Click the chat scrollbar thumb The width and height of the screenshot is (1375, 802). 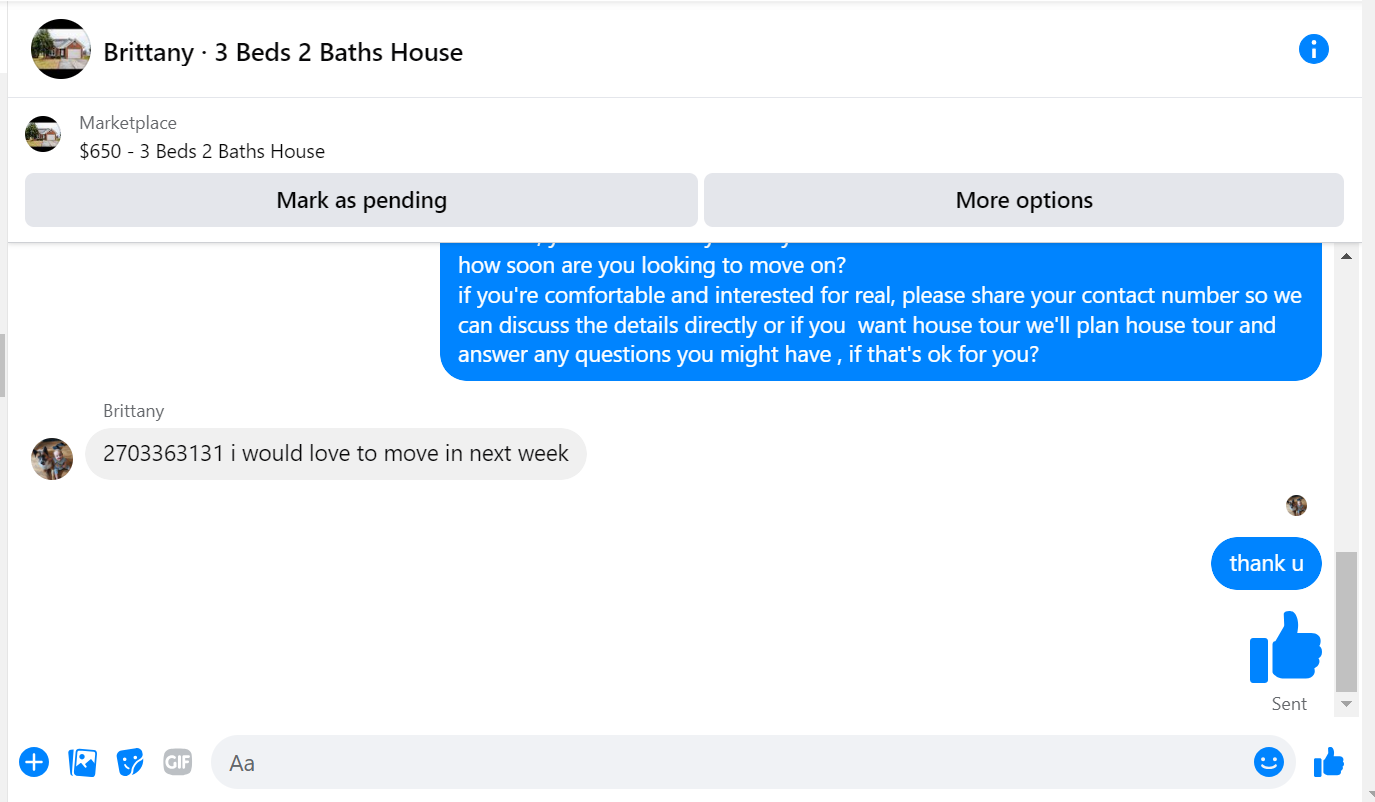(1346, 621)
